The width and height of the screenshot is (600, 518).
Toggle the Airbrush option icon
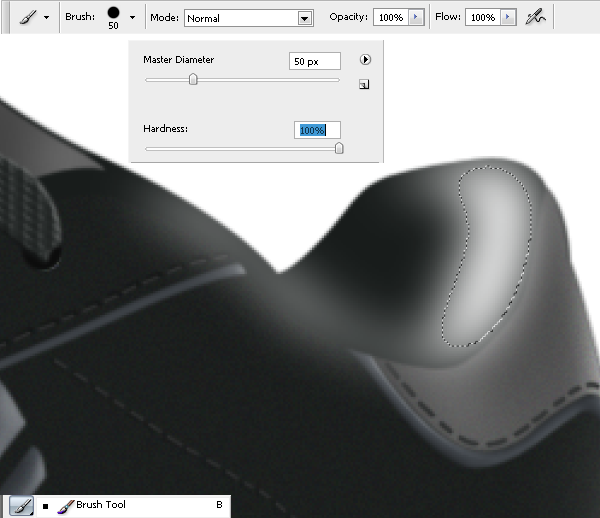535,17
